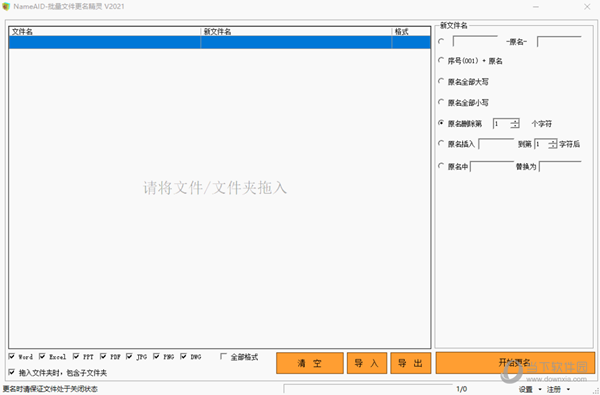Image resolution: width=600 pixels, height=395 pixels.
Task: Click the 1/0 counter in status bar
Action: click(461, 389)
